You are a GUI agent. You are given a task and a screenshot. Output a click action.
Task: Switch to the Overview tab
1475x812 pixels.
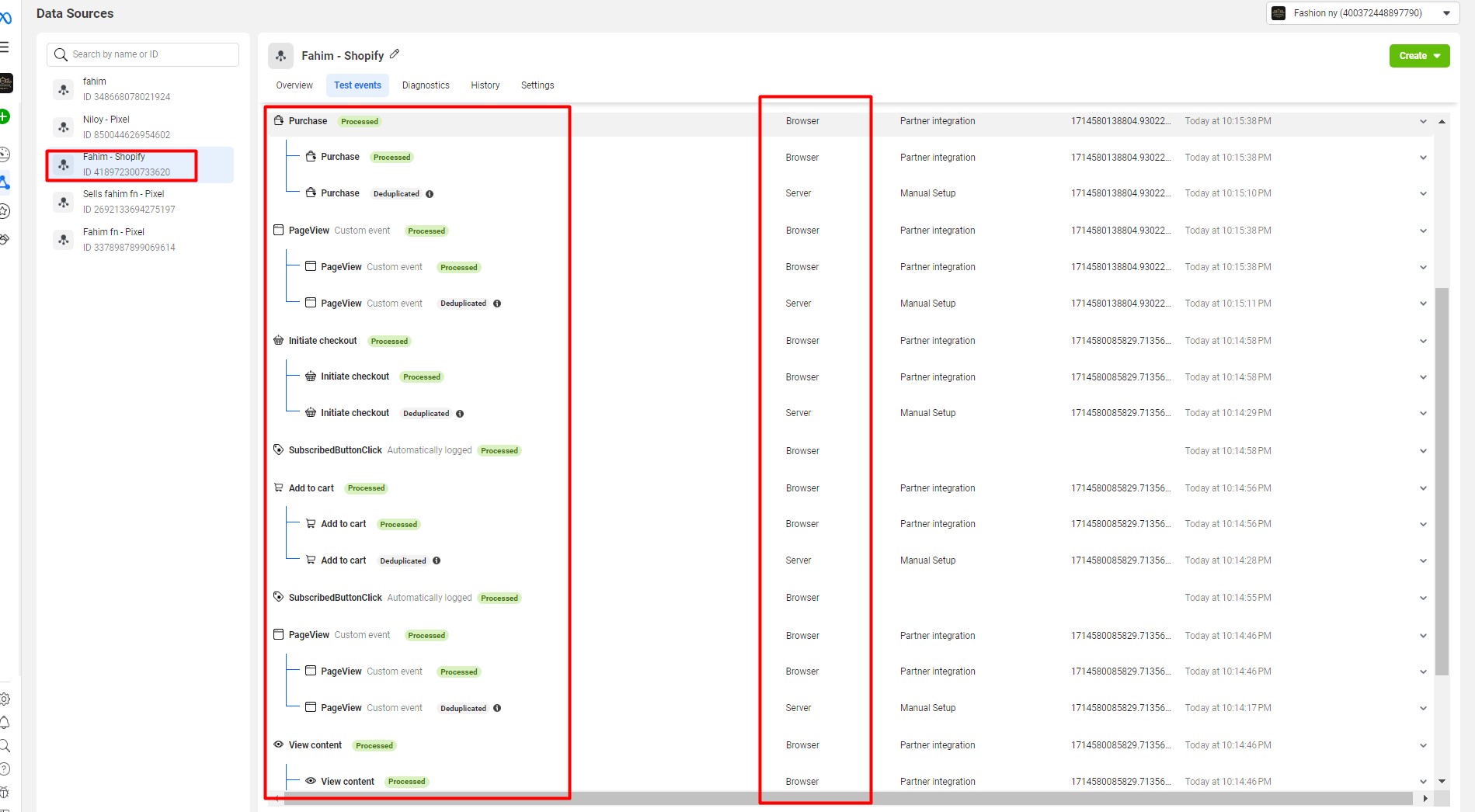(x=294, y=85)
